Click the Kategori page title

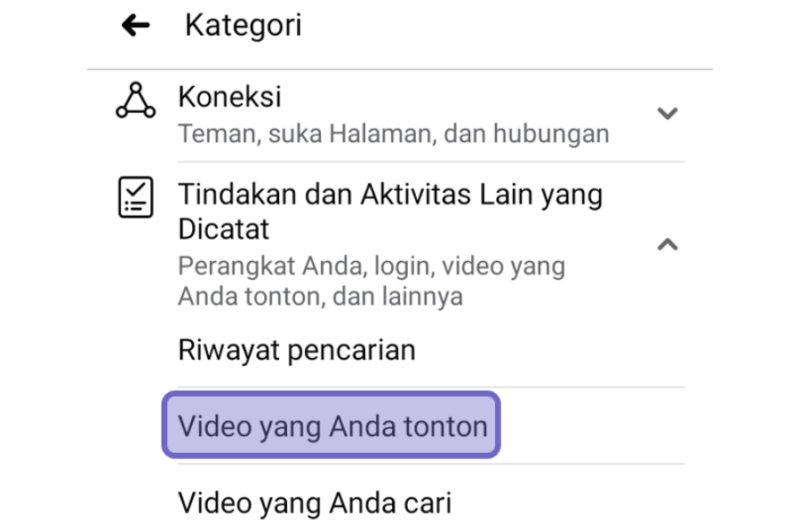click(243, 25)
